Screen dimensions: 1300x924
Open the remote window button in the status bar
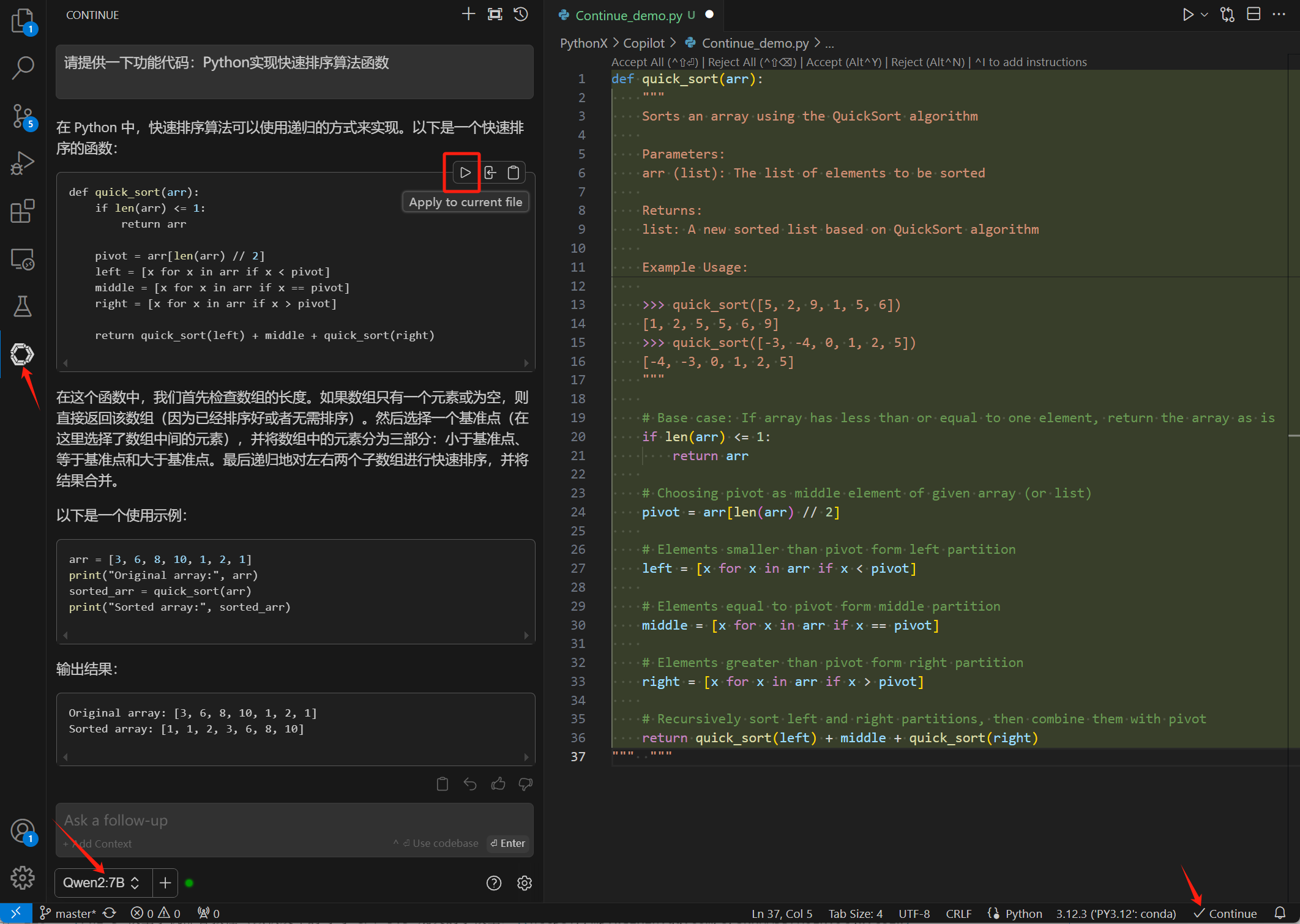coord(16,913)
